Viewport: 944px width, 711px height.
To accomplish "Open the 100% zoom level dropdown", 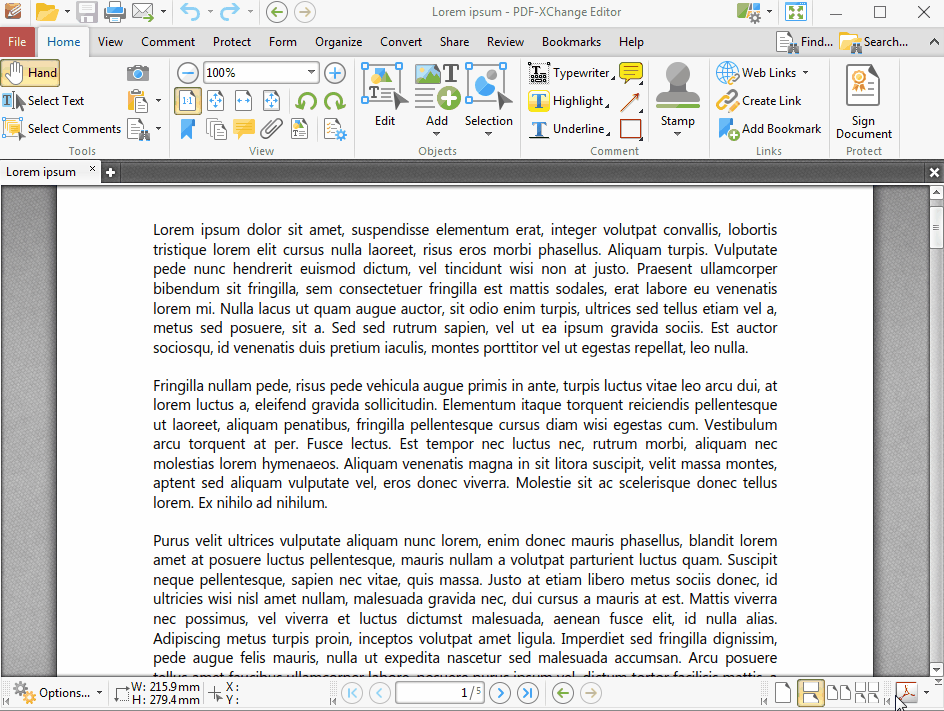I will point(311,73).
